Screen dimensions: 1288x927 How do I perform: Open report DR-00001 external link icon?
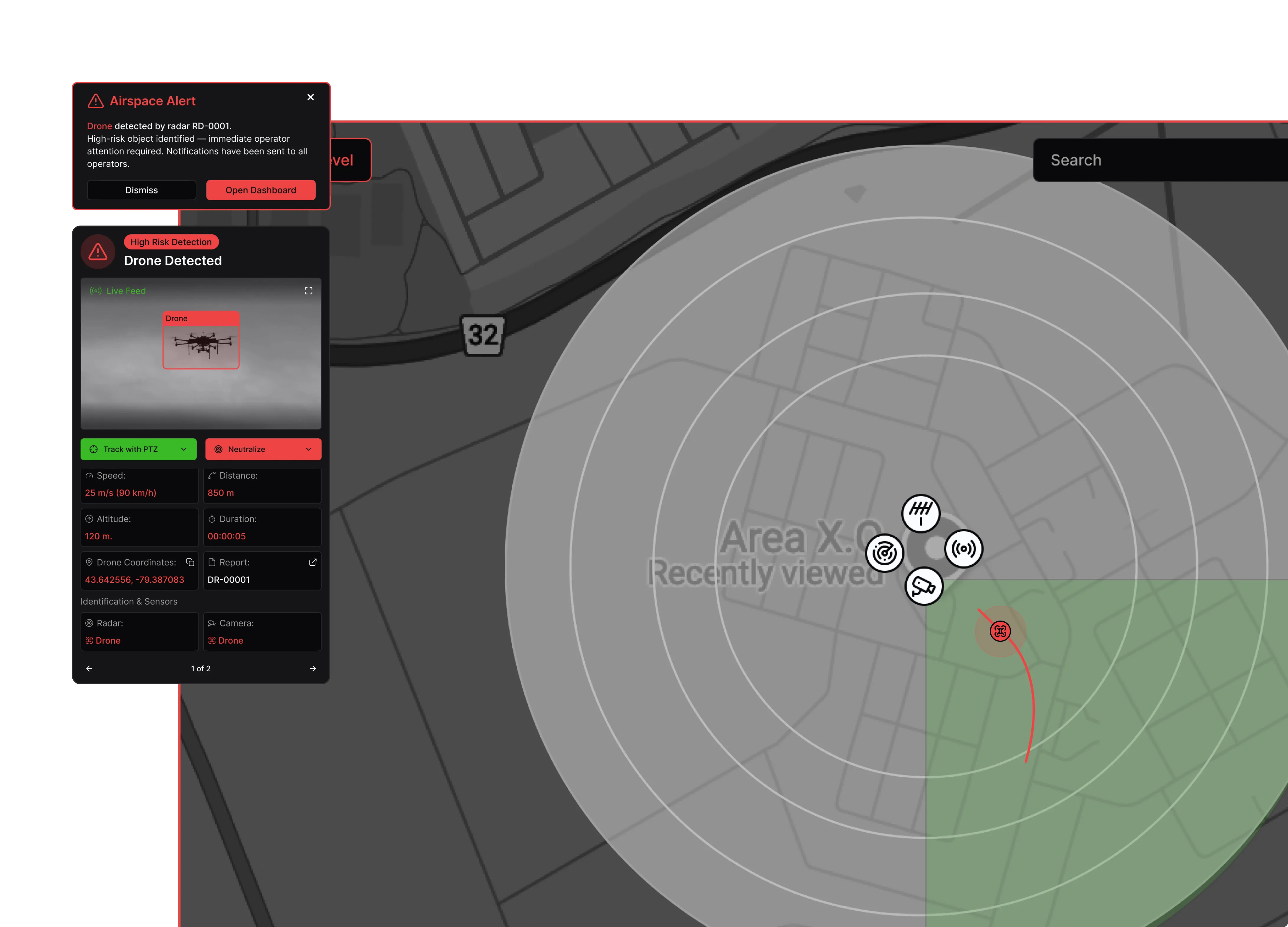[x=312, y=562]
